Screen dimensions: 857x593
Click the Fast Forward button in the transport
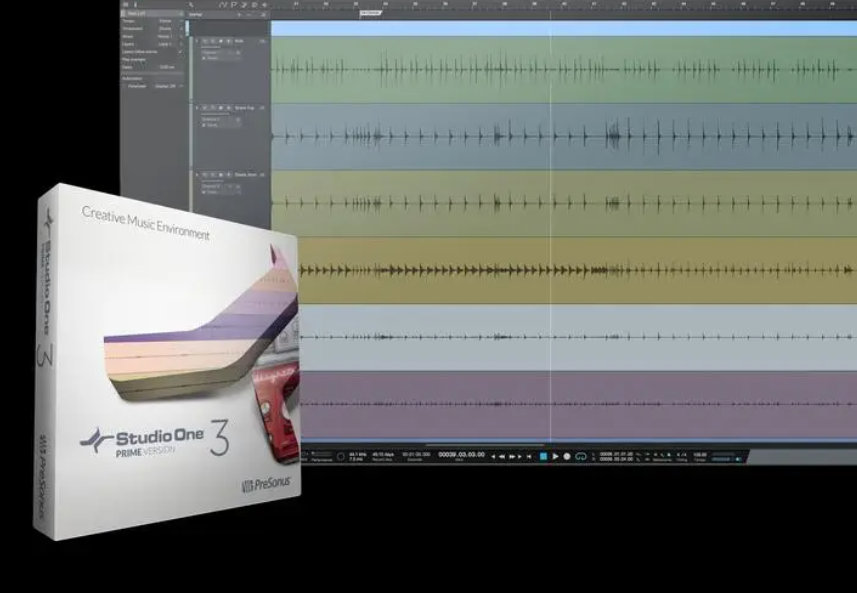(512, 456)
